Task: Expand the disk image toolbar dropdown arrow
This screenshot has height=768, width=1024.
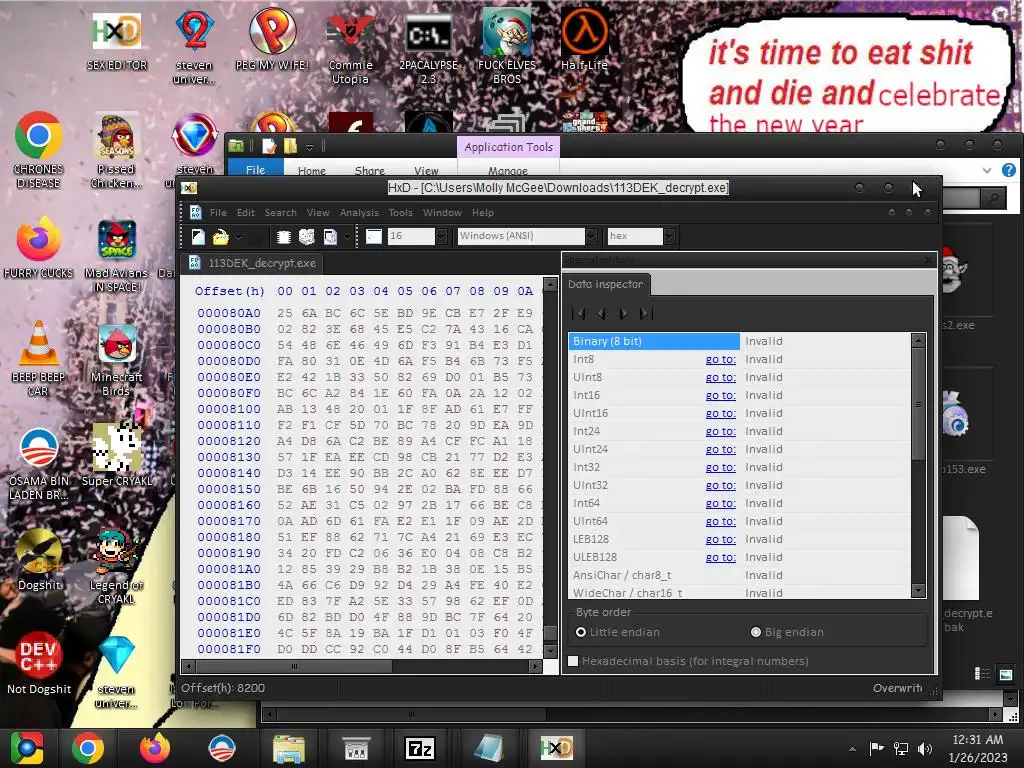Action: coord(347,237)
